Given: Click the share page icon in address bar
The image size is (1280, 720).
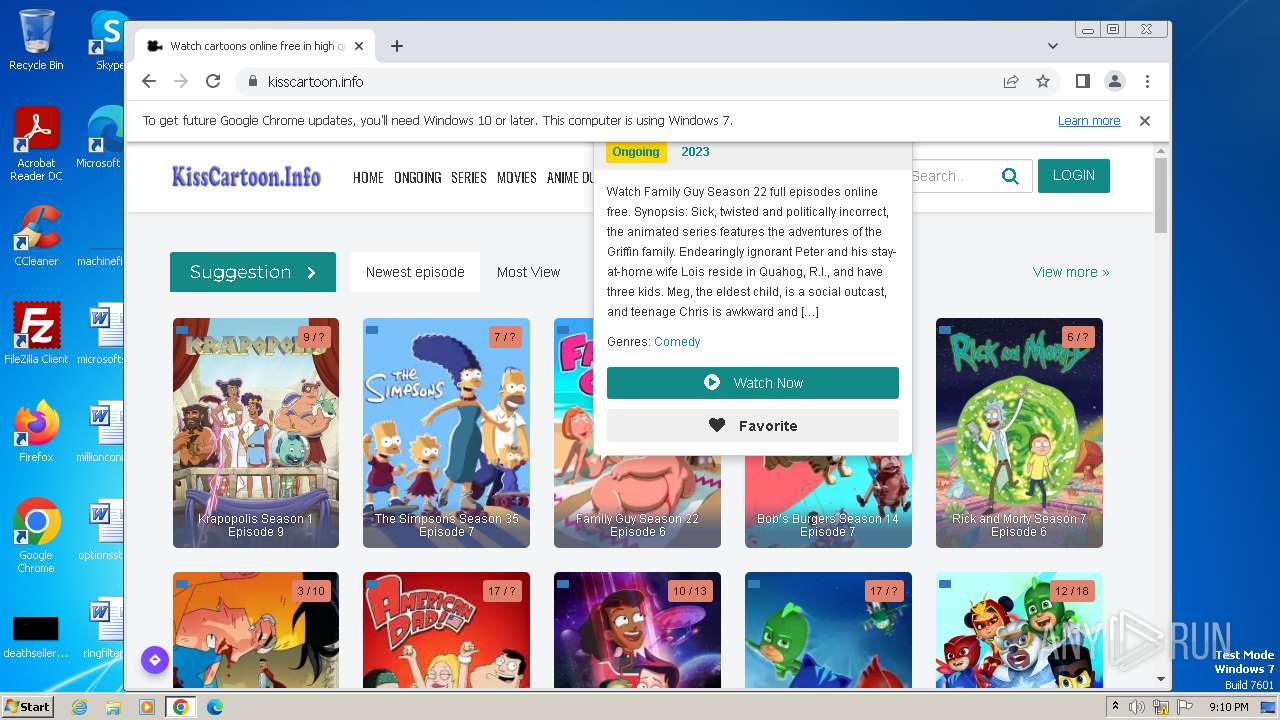Looking at the screenshot, I should (x=1011, y=82).
